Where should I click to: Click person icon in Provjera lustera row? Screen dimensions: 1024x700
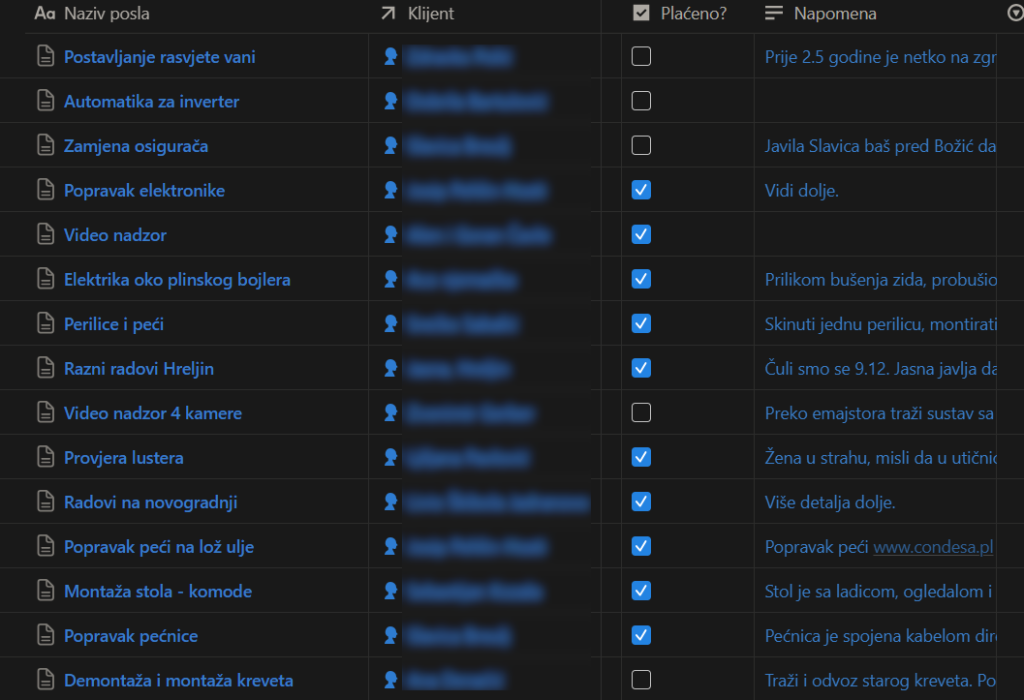coord(391,457)
